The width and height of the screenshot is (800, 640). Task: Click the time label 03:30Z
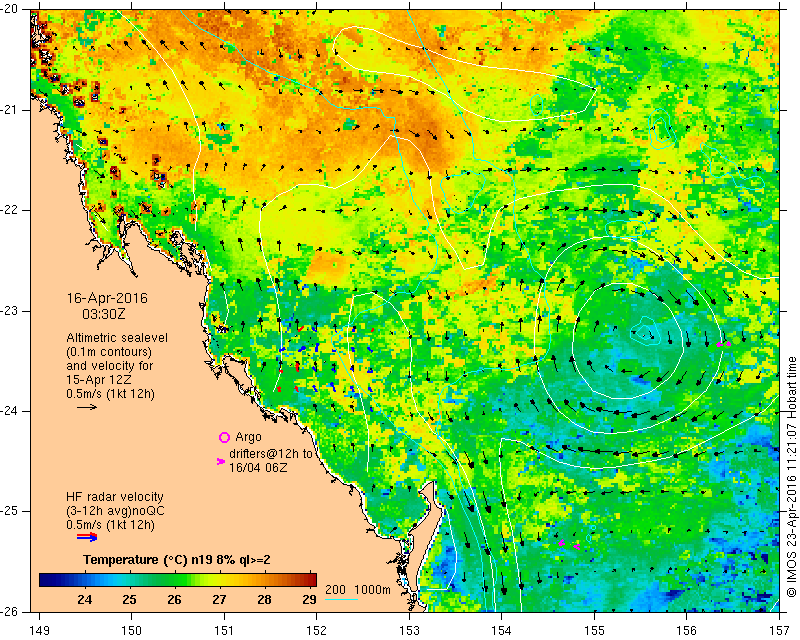pos(104,313)
